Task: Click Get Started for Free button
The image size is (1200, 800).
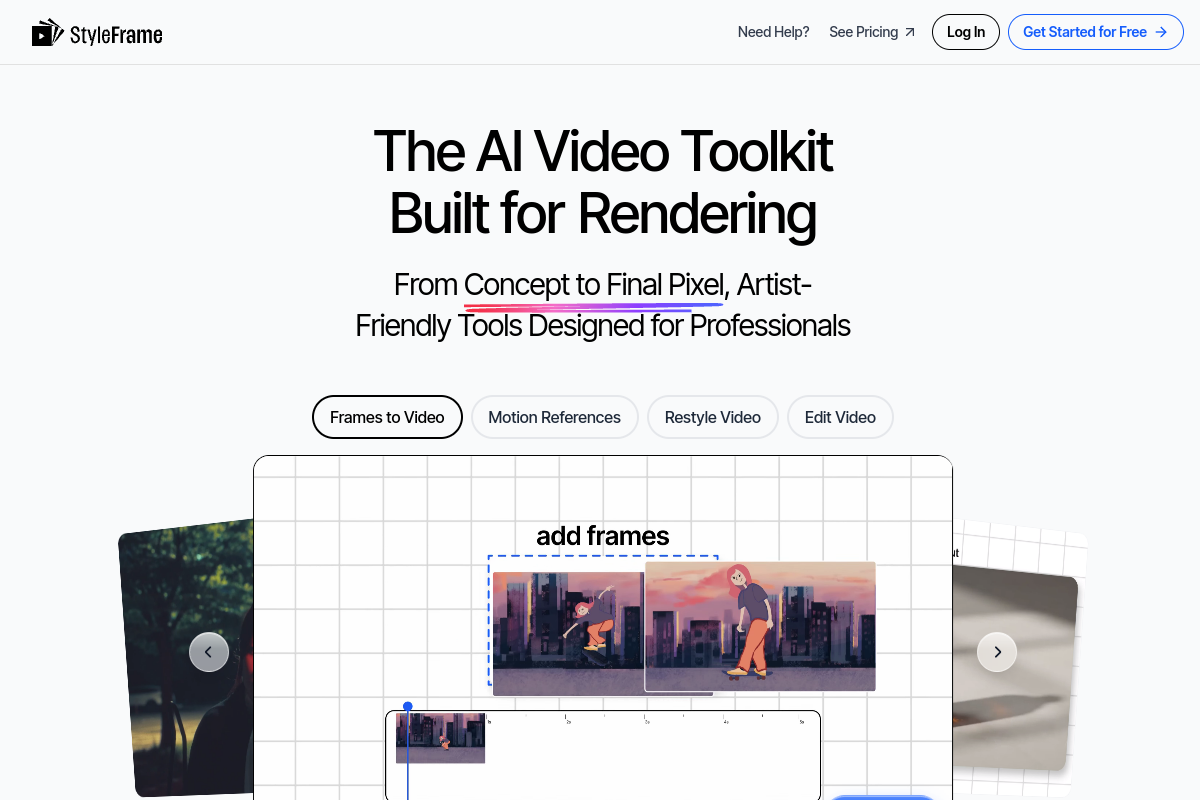Action: click(1096, 32)
